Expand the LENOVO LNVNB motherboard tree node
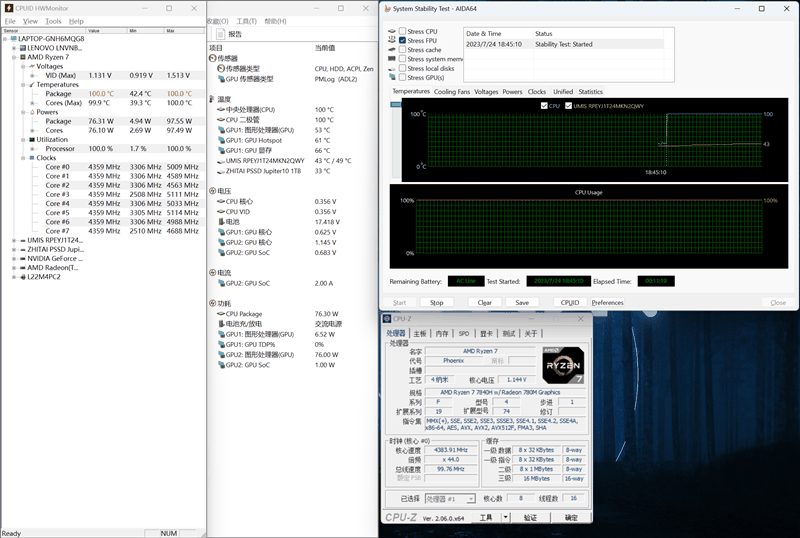800x538 pixels. point(14,47)
